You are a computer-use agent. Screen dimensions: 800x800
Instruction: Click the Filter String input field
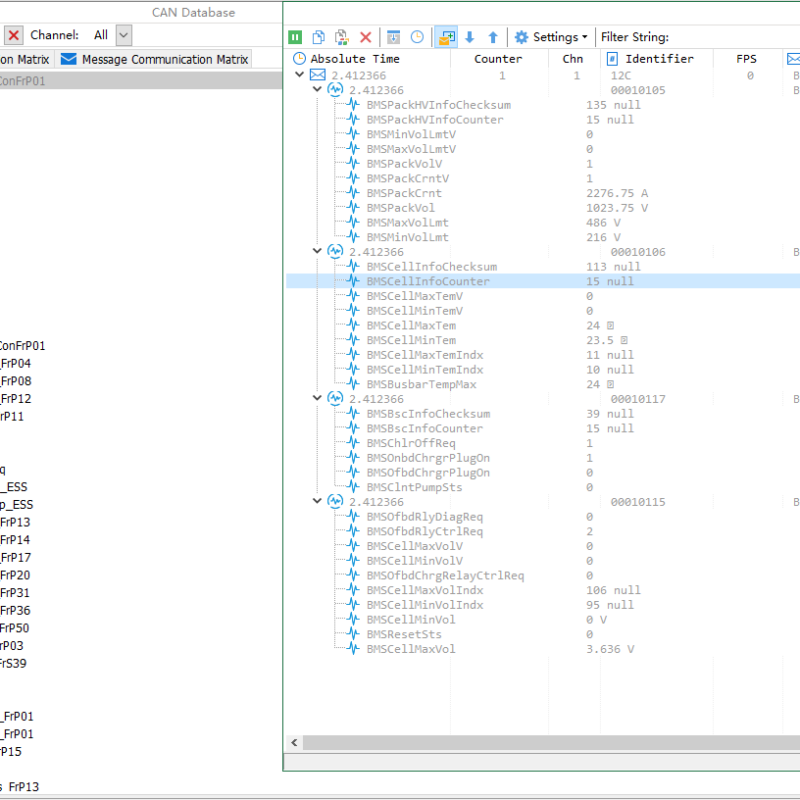[735, 37]
